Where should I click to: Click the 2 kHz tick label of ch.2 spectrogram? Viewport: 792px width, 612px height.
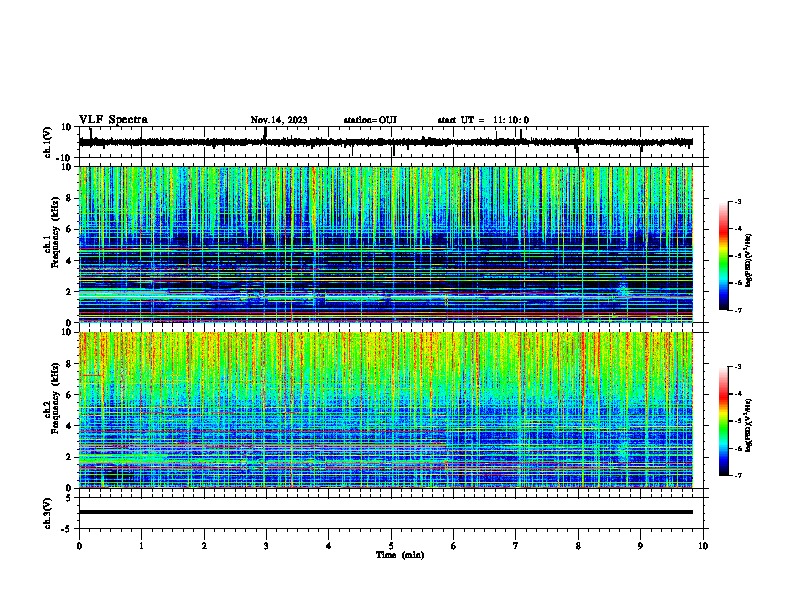tap(69, 457)
